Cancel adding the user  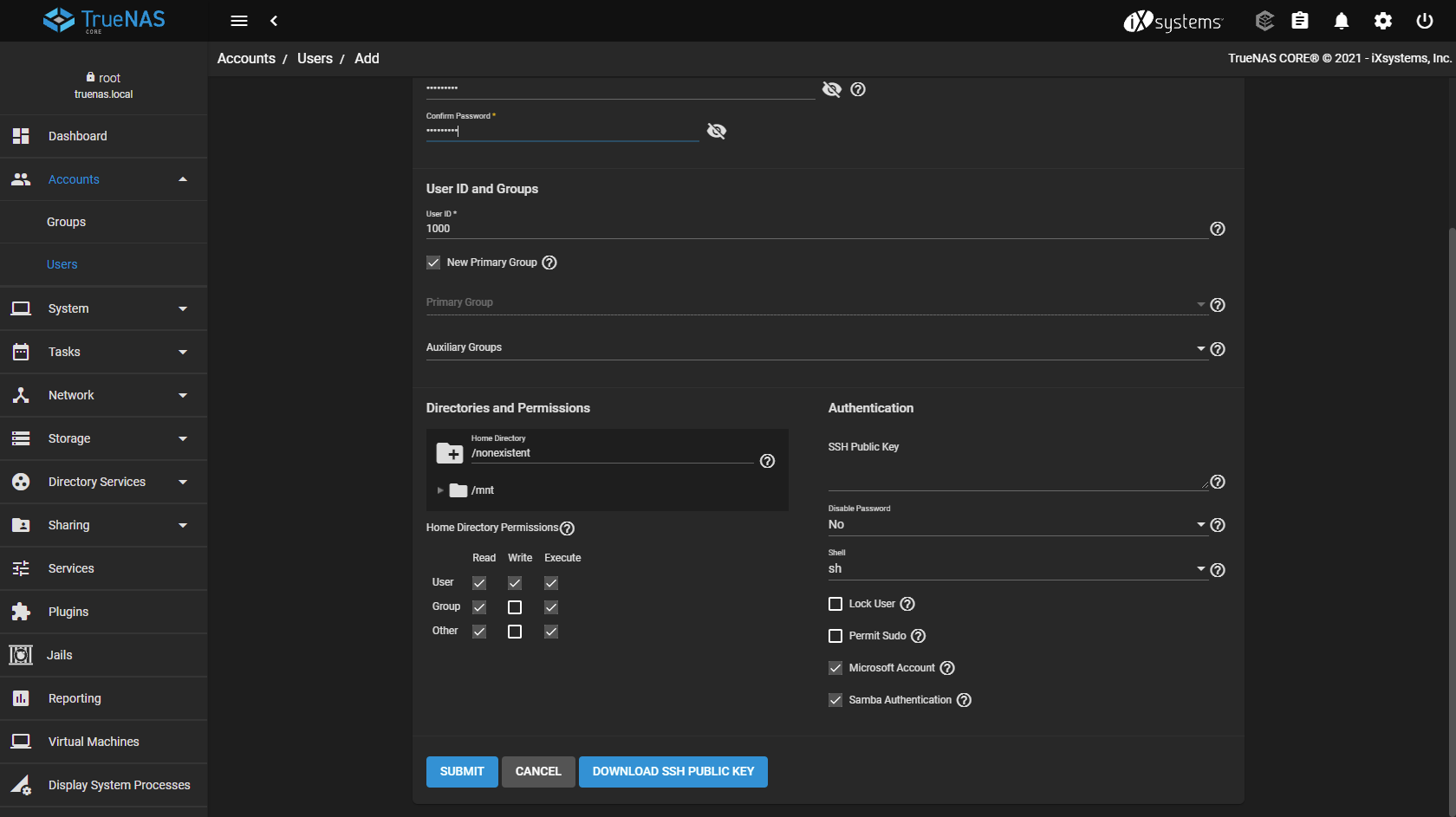coord(538,772)
